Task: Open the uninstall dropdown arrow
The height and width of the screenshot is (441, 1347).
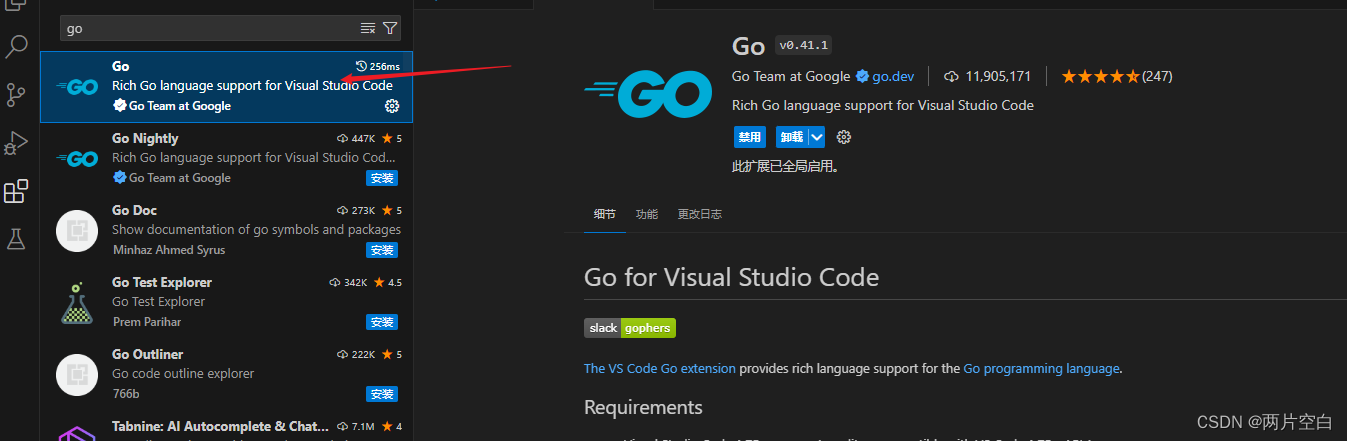Action: pos(817,137)
